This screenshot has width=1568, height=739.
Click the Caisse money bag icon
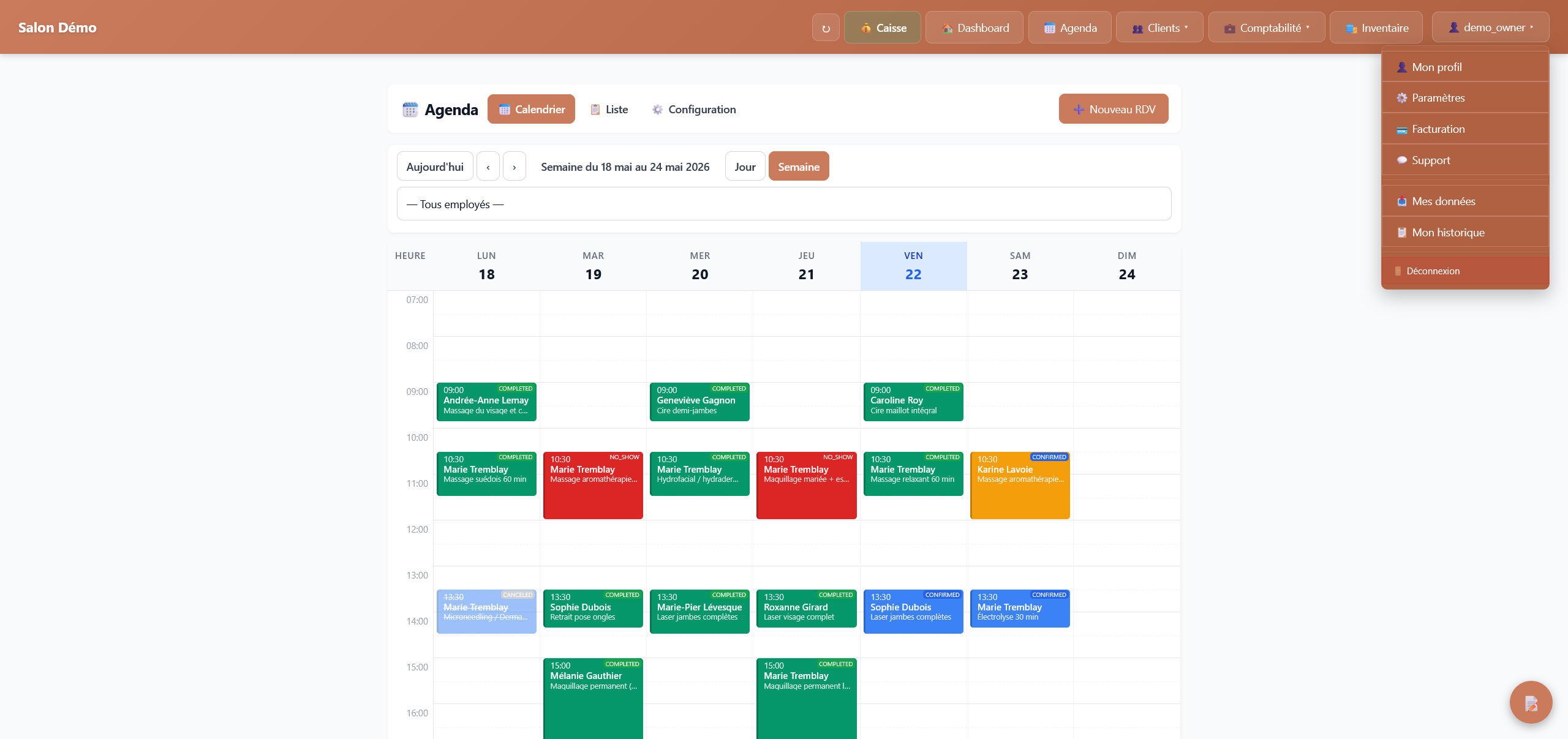[865, 28]
